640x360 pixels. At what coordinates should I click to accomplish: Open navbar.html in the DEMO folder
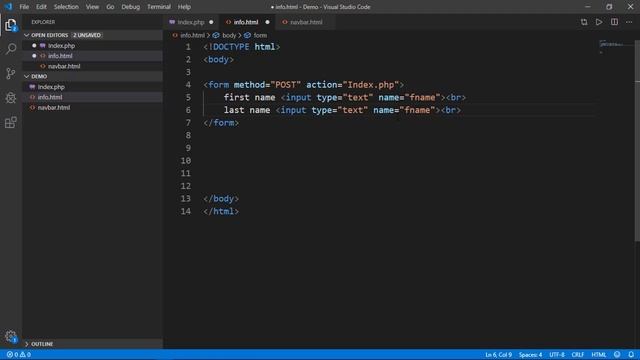click(93, 108)
